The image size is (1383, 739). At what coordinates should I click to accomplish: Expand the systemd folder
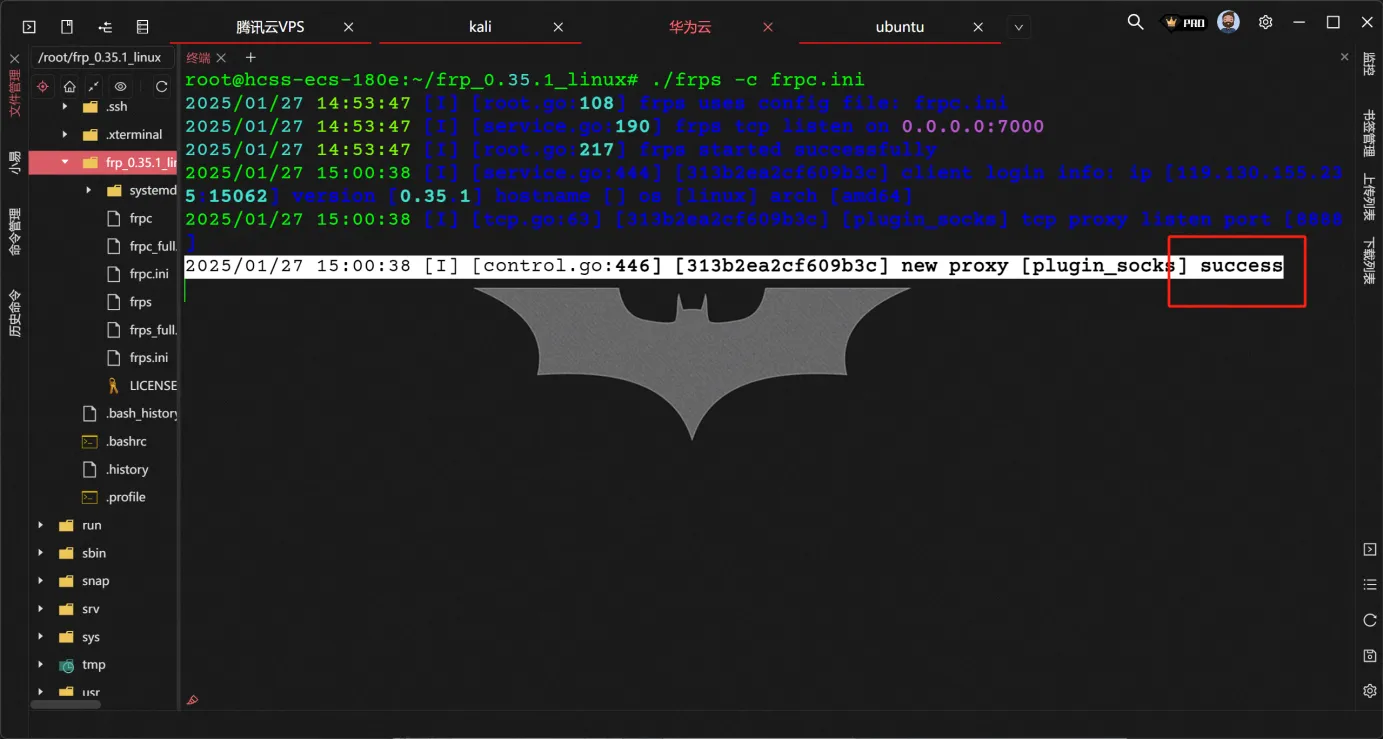(89, 190)
